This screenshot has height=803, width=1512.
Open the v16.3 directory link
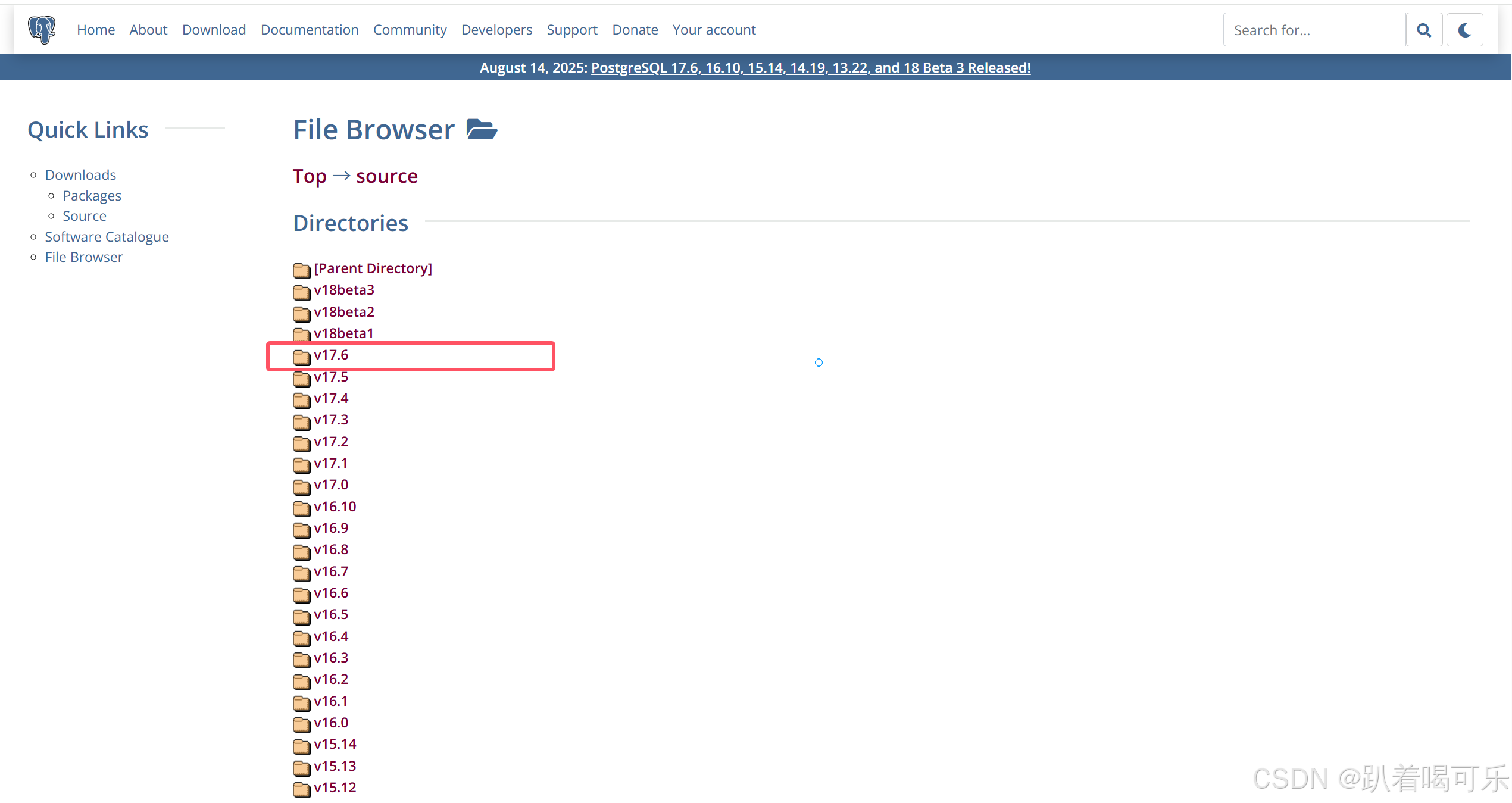pos(332,658)
